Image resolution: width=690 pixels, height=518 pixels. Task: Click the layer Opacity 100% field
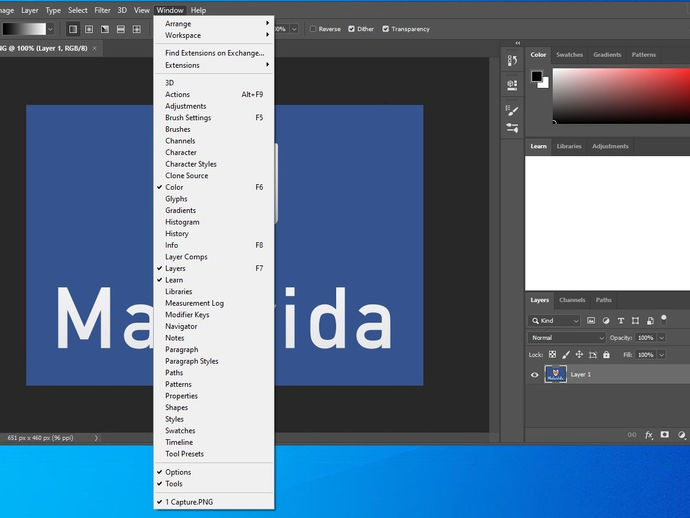pyautogui.click(x=646, y=338)
